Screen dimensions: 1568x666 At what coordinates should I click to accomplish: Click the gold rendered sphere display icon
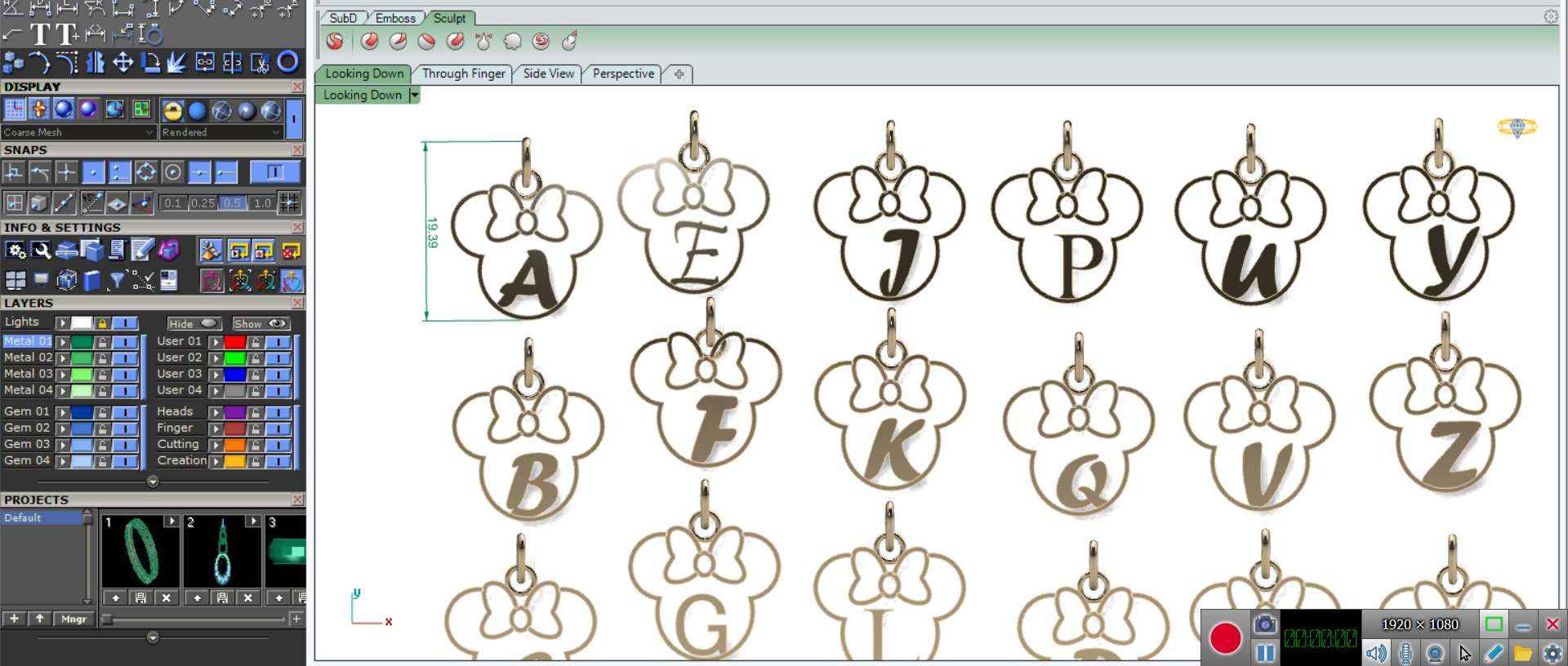point(172,110)
